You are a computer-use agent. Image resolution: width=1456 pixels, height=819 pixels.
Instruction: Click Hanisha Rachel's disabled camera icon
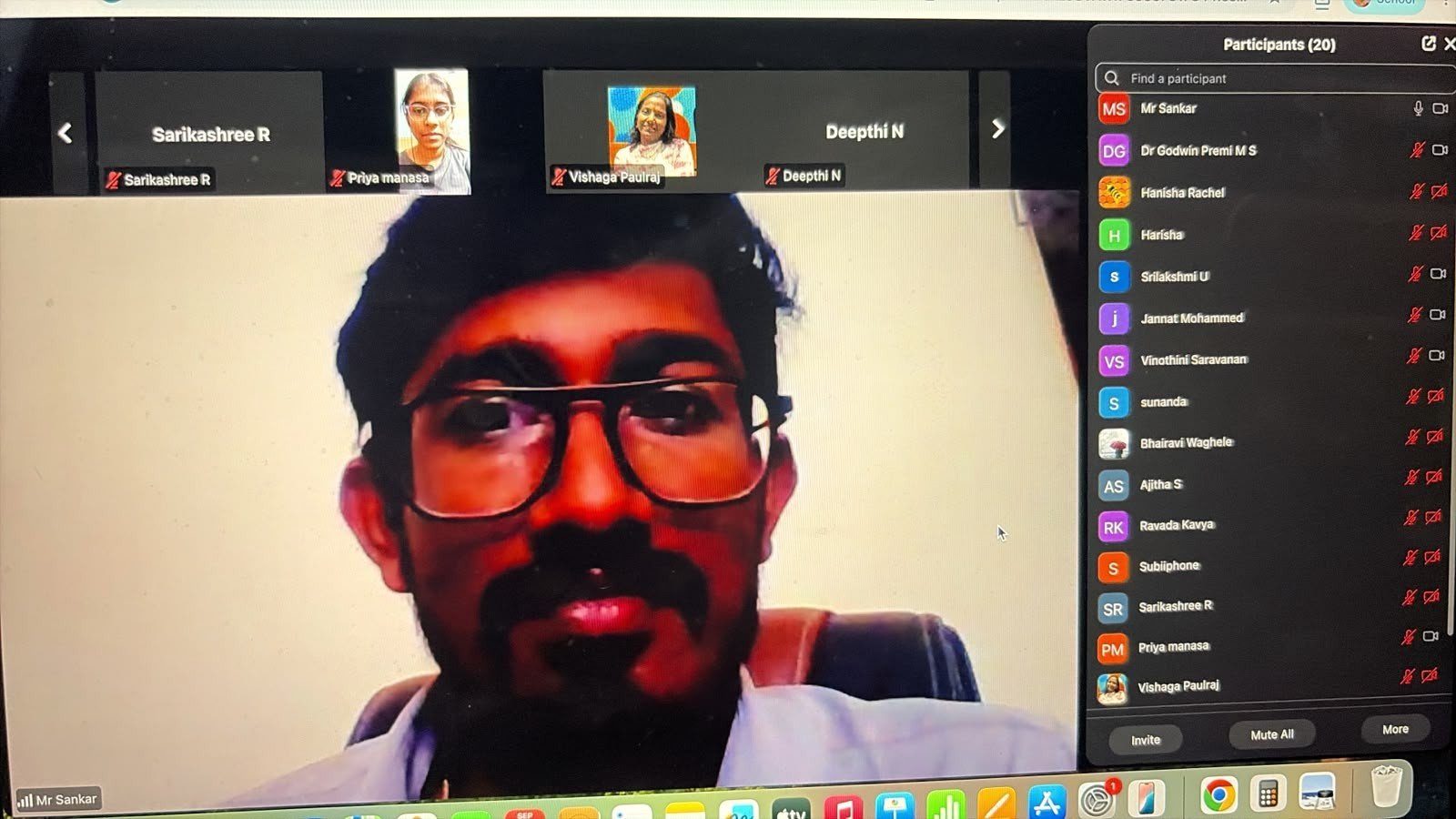[1439, 191]
